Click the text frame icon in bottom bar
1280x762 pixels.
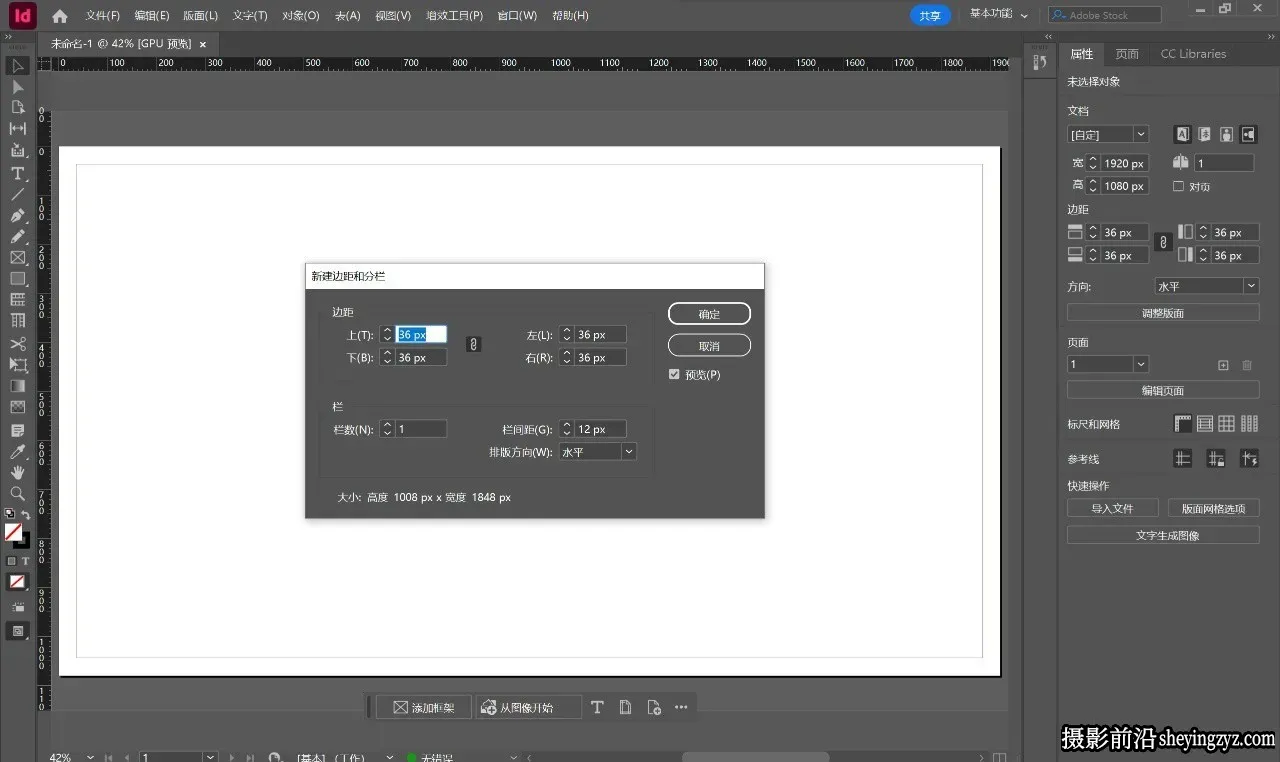tap(597, 707)
